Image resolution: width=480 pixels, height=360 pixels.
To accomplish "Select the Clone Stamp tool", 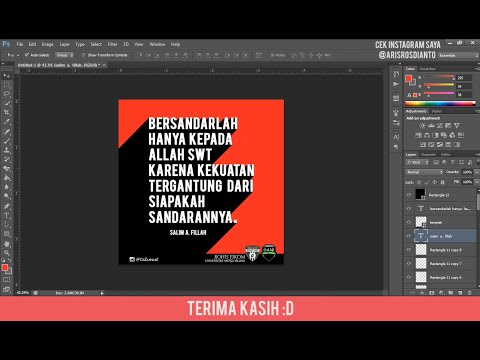I will pos(7,150).
